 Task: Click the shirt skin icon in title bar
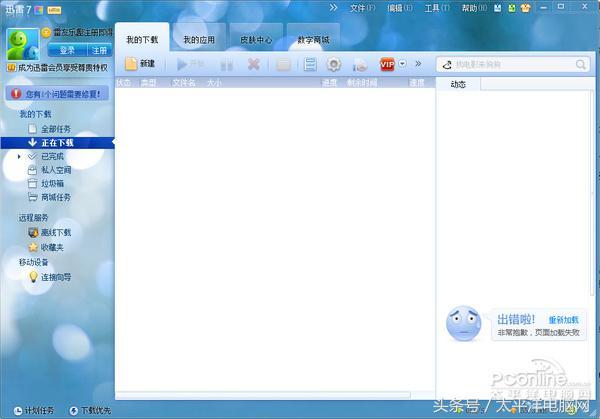pos(526,8)
